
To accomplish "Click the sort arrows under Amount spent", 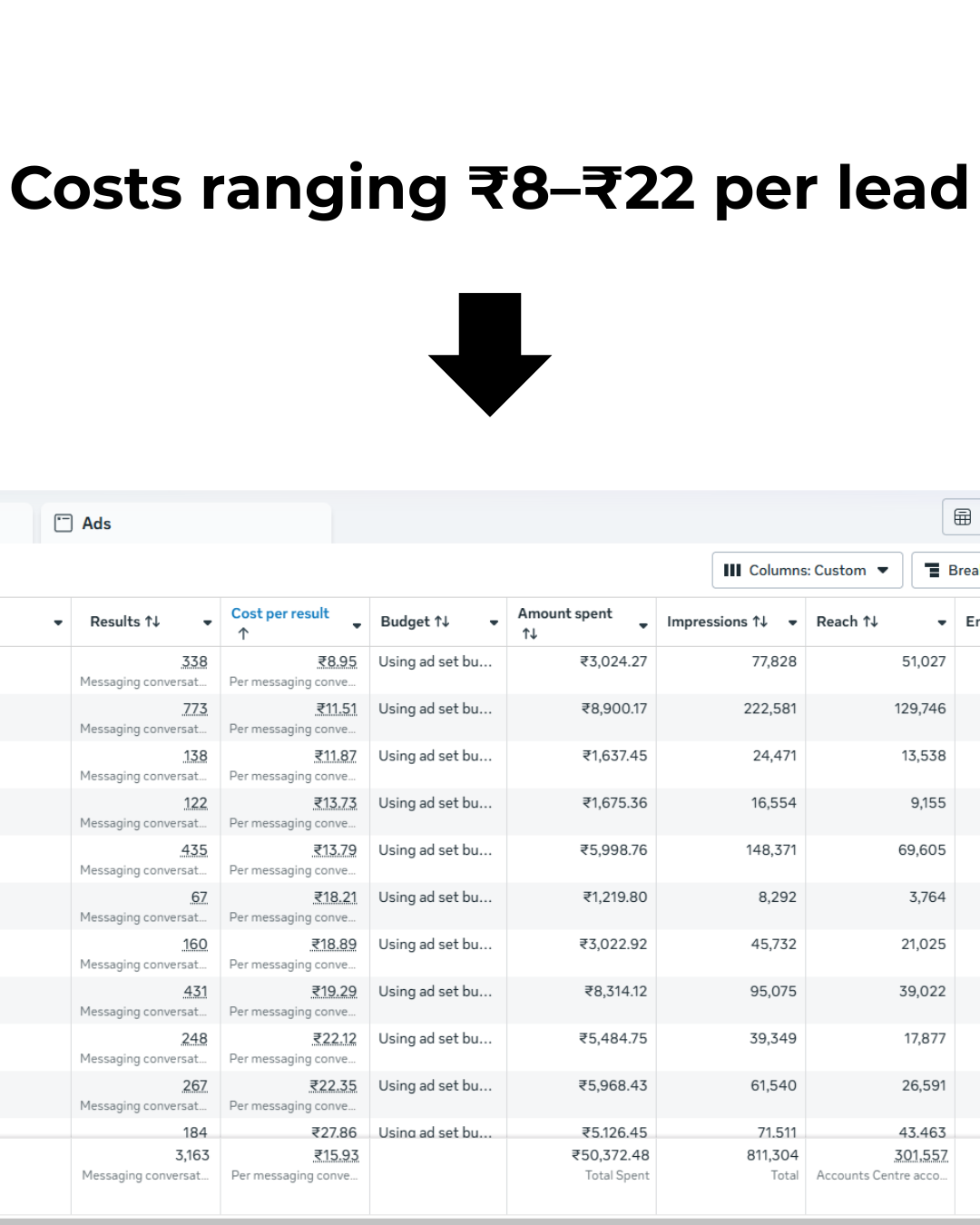I will pos(530,634).
